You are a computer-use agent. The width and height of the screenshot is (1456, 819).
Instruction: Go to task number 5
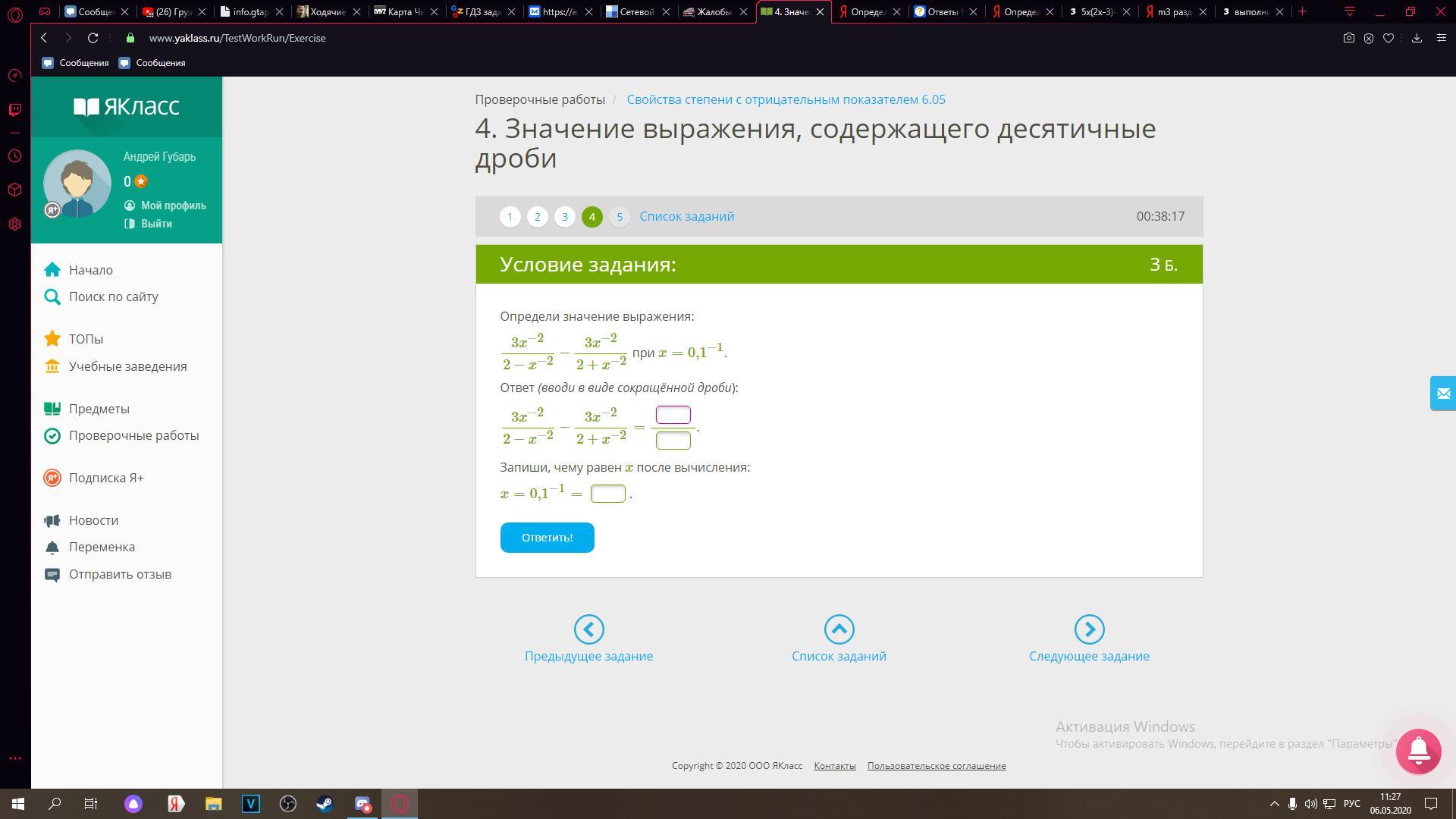click(x=619, y=217)
